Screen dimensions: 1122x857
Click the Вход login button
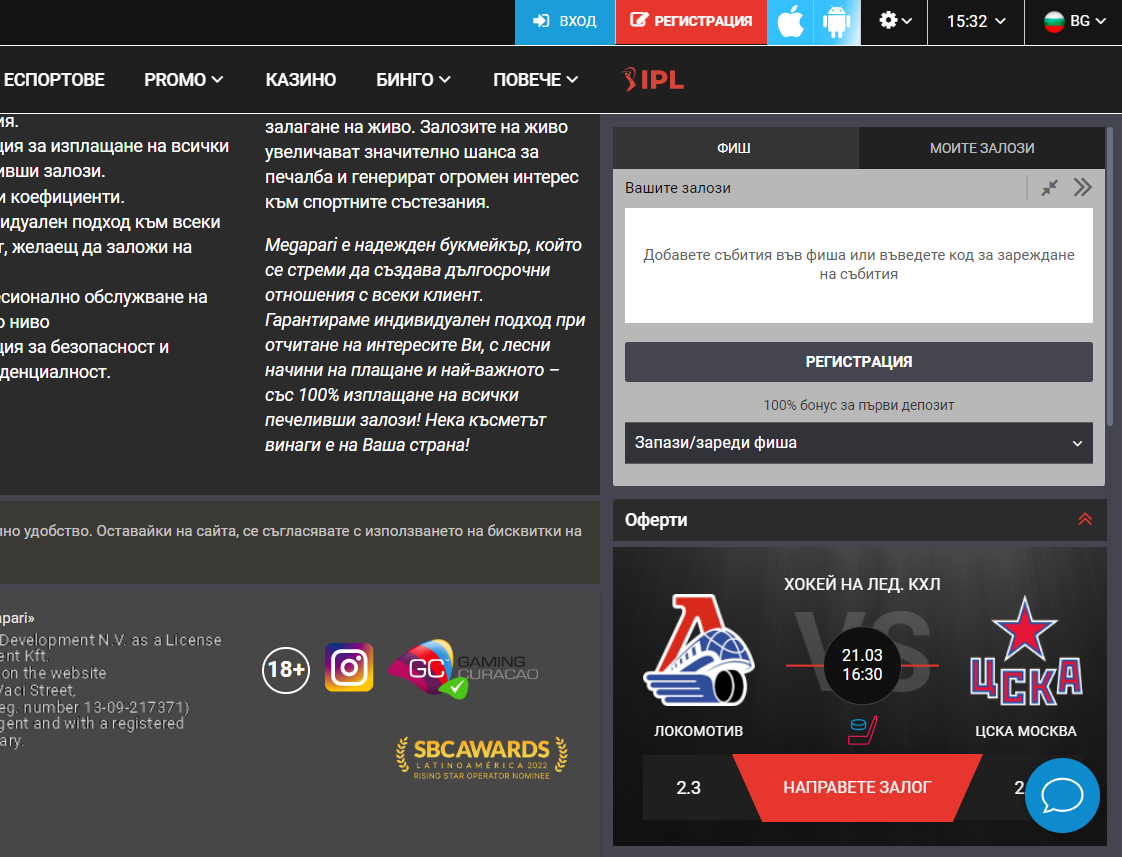click(x=565, y=22)
